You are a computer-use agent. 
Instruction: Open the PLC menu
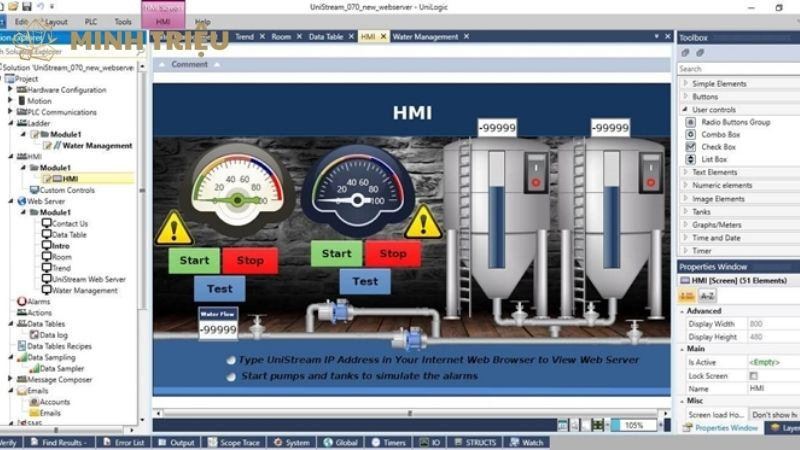91,21
